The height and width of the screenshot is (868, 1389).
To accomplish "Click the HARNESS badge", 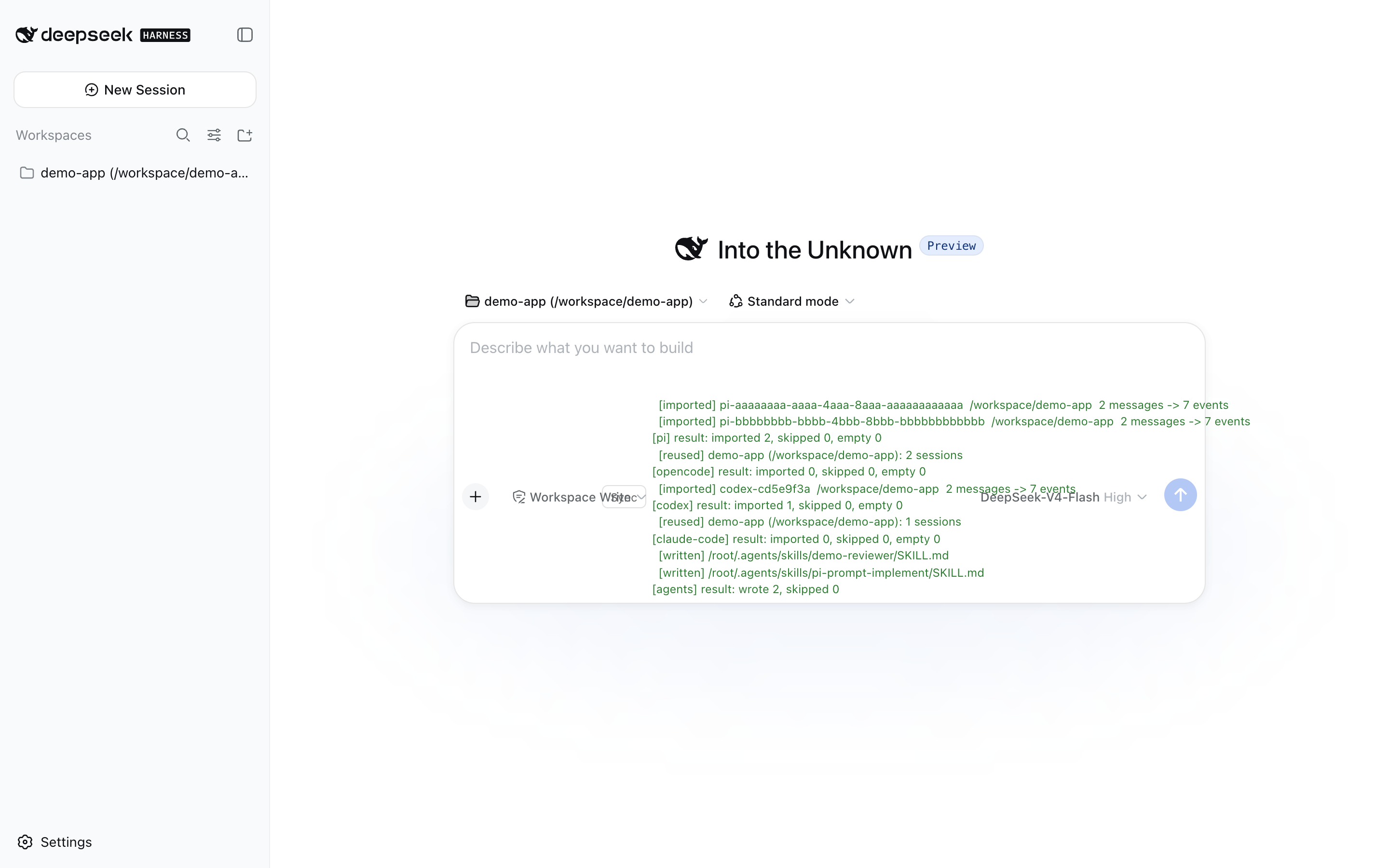I will tap(165, 36).
